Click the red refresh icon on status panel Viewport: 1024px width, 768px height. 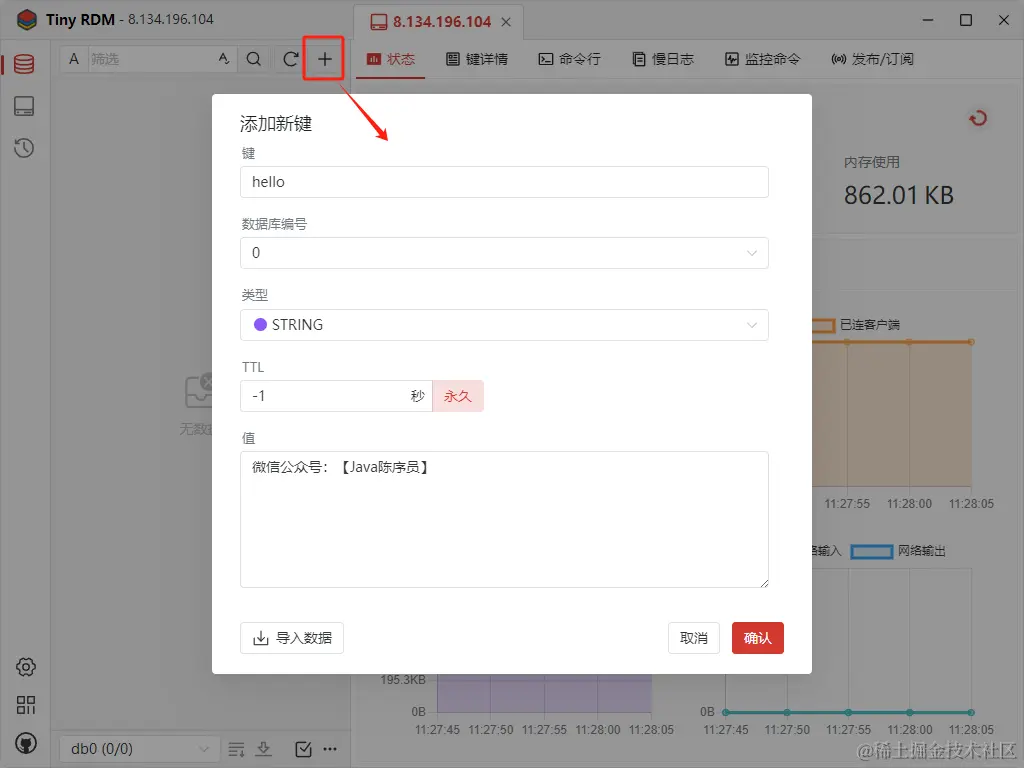click(x=978, y=118)
